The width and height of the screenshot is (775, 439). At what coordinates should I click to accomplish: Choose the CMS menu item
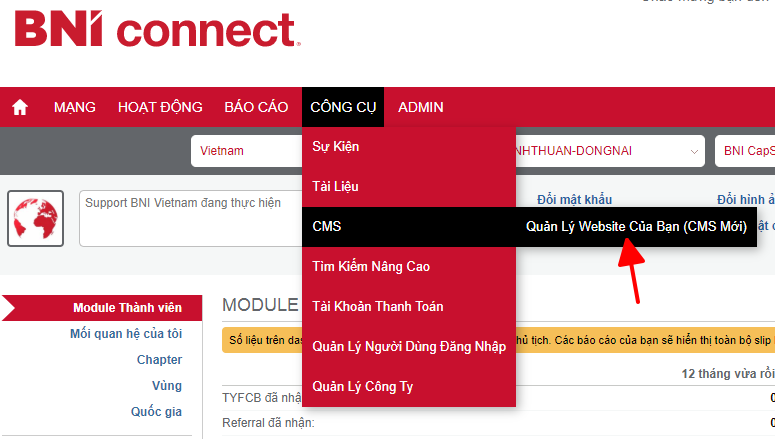click(327, 227)
